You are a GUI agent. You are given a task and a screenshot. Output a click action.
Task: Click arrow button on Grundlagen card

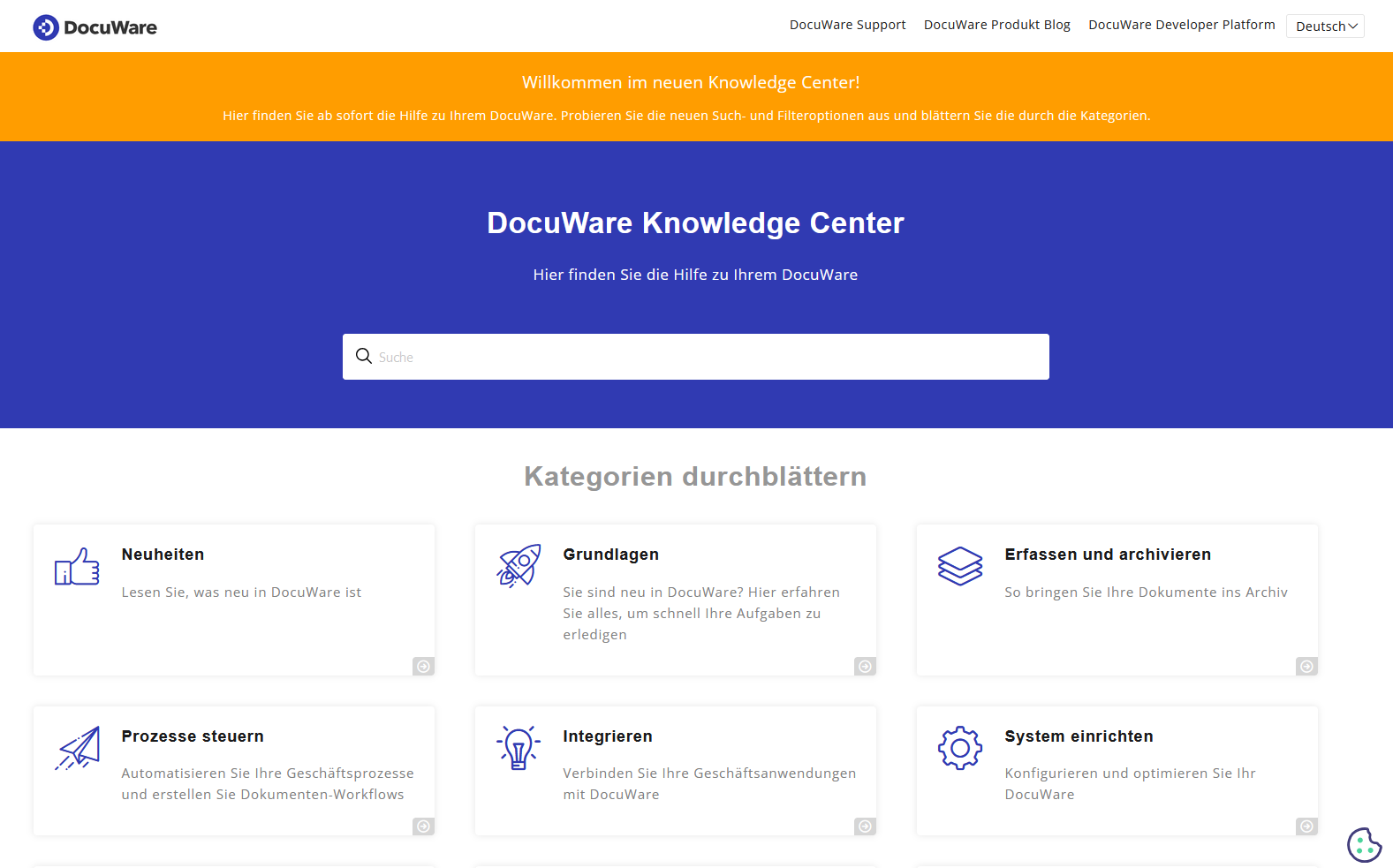click(x=865, y=667)
